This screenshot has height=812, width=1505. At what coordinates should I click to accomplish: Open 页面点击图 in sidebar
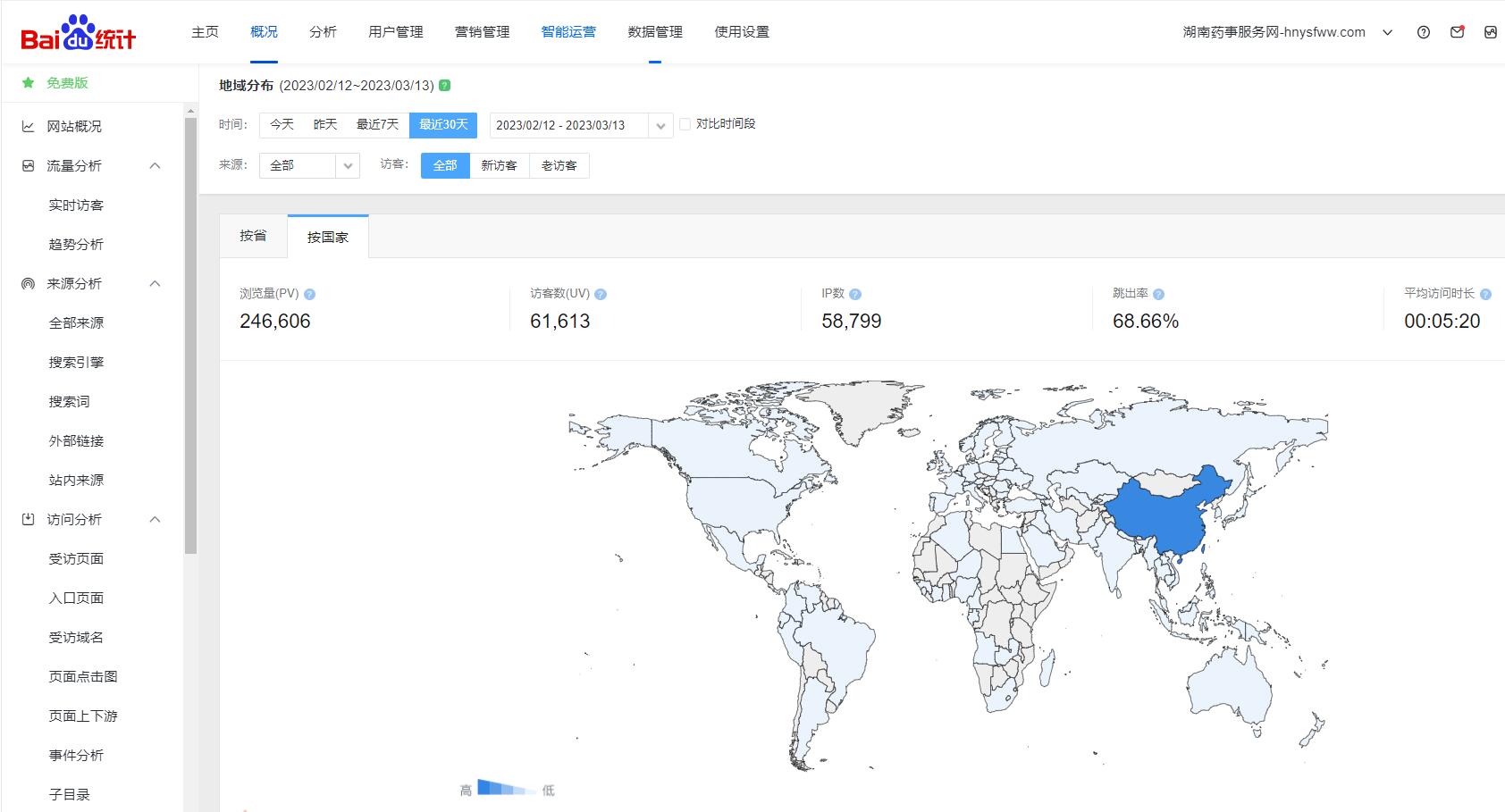(x=83, y=677)
